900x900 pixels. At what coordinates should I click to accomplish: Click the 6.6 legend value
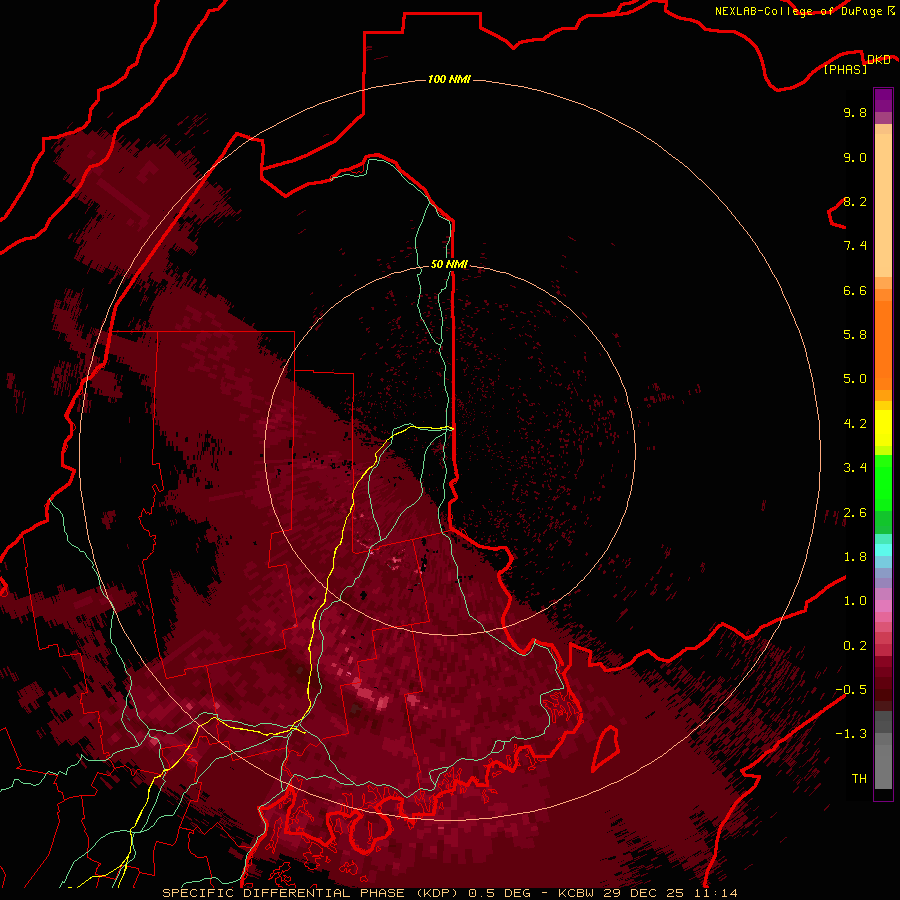[x=855, y=290]
